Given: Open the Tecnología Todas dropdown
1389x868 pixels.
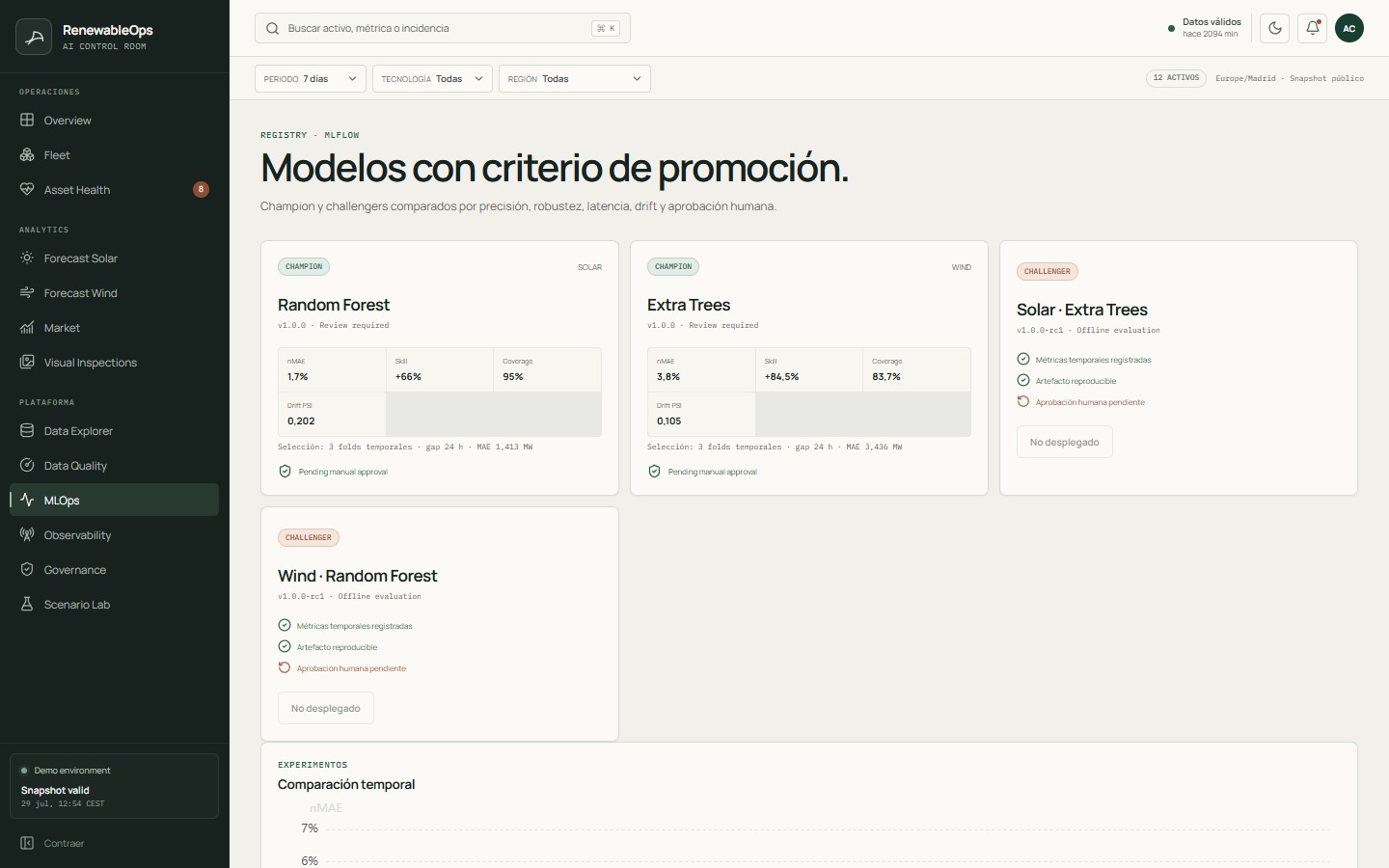Looking at the screenshot, I should 432,79.
